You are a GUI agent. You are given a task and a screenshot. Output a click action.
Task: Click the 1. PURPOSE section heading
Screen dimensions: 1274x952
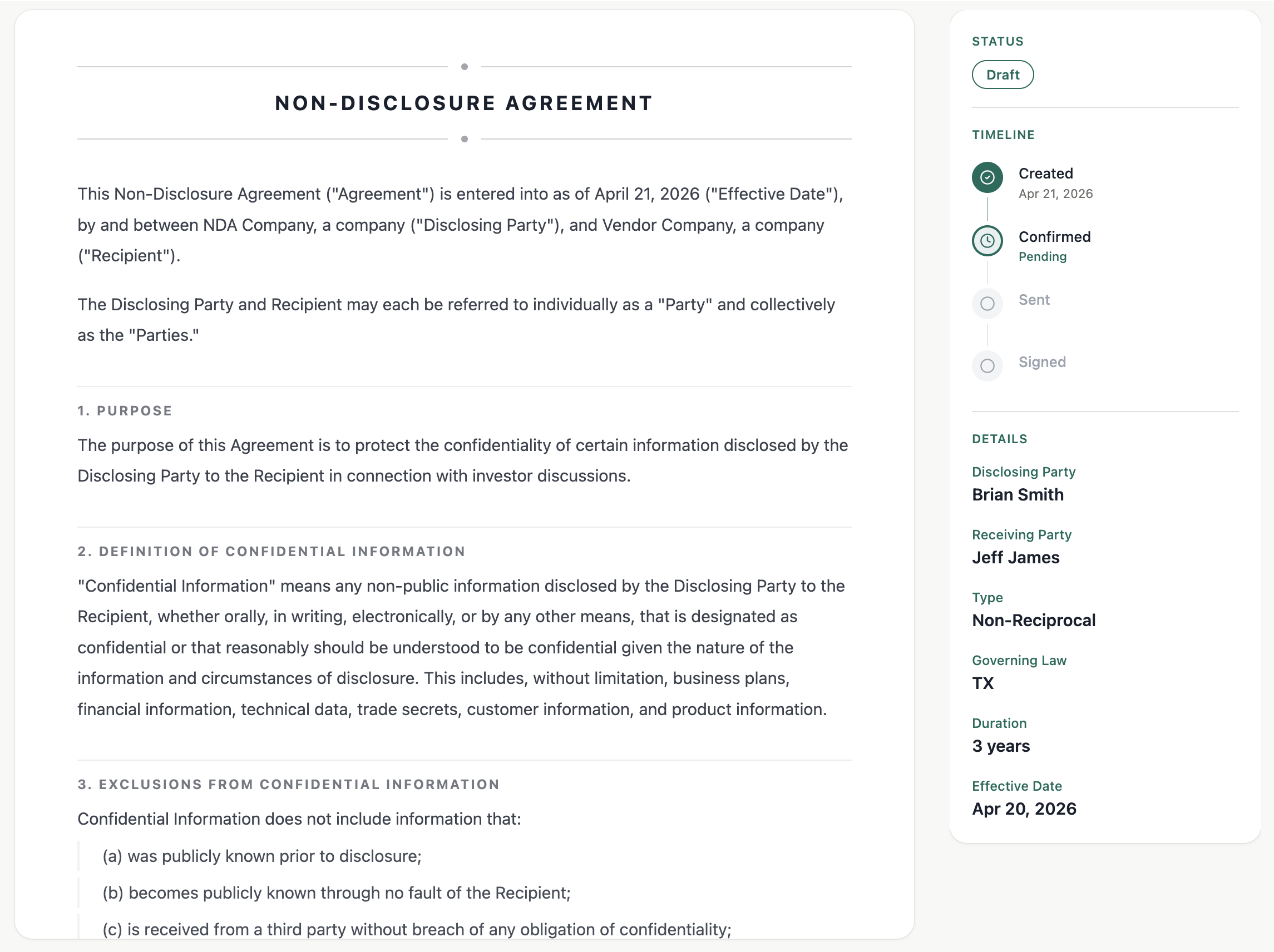(125, 411)
